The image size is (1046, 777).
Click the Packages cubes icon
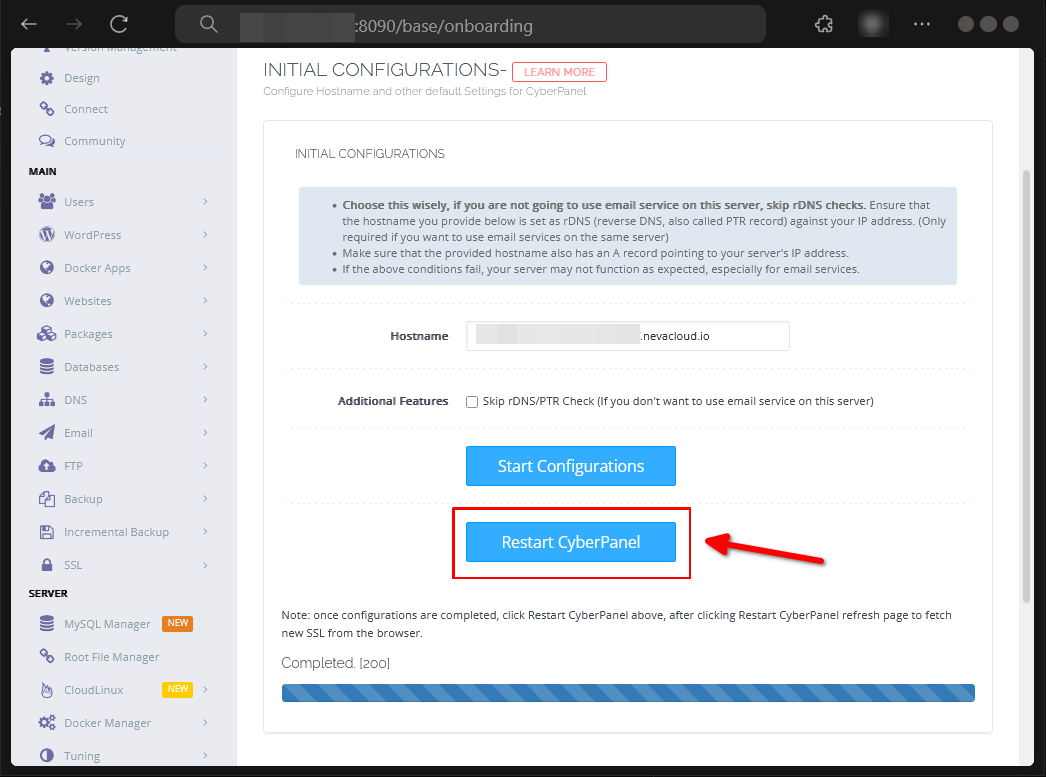(x=47, y=333)
